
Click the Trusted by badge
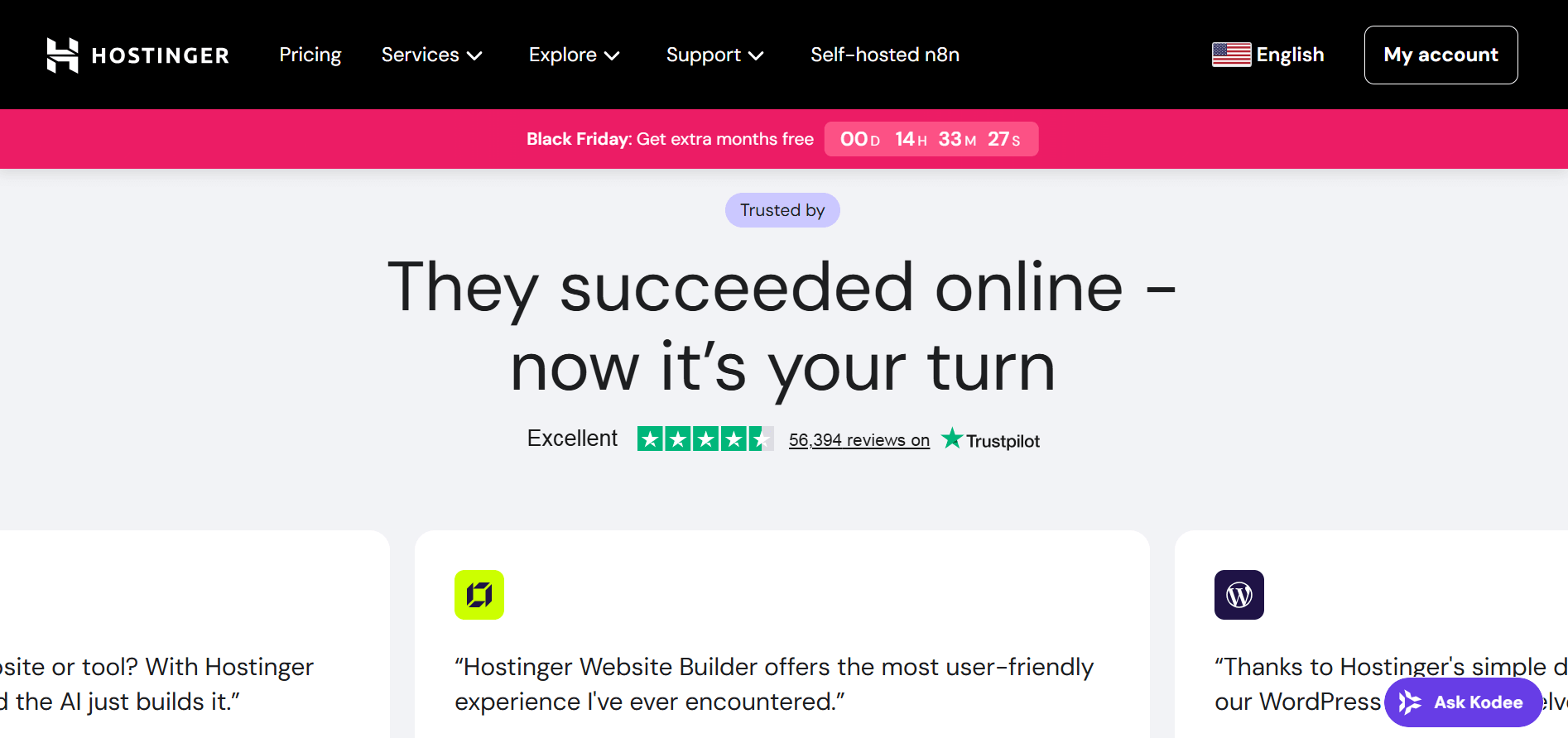782,210
